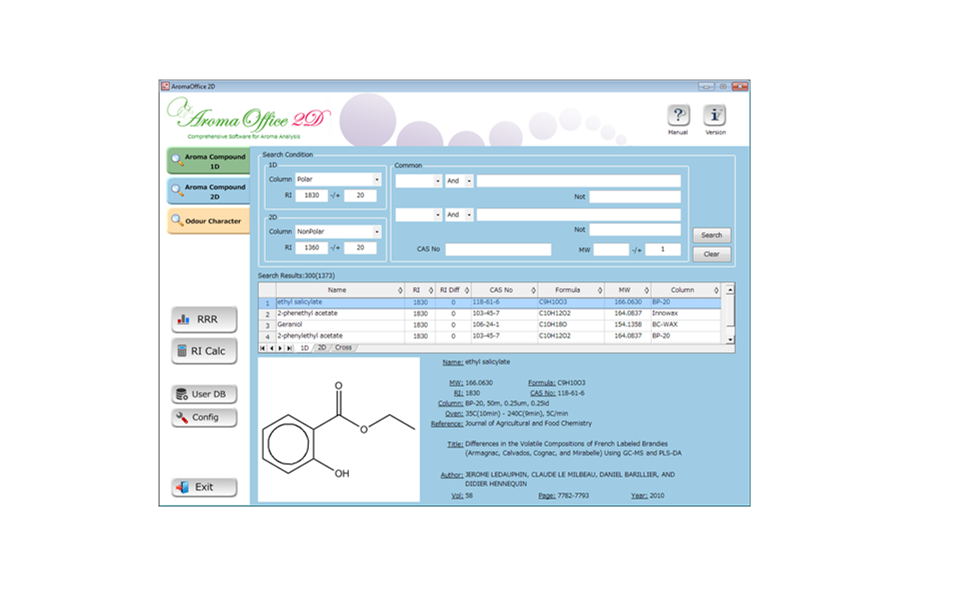Click the Clear button
Viewport: 960px width, 610px height.
click(x=711, y=254)
